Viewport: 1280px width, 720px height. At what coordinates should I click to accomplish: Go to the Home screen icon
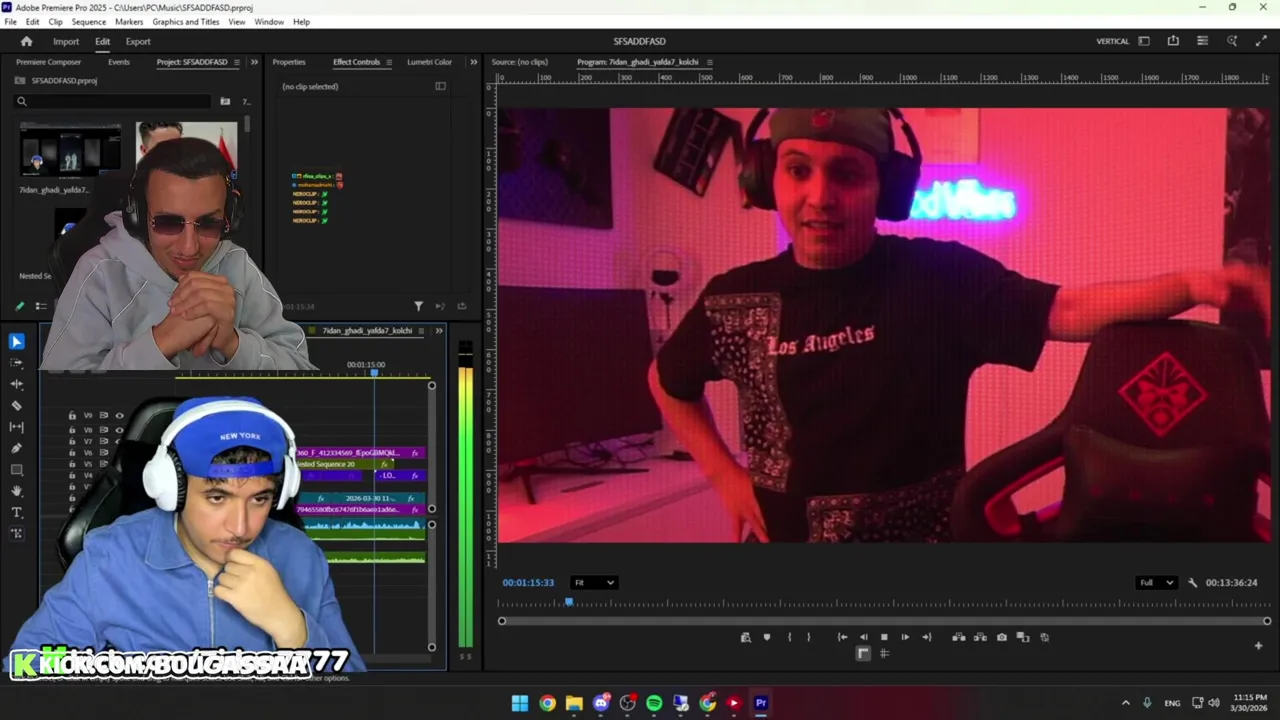[x=27, y=41]
